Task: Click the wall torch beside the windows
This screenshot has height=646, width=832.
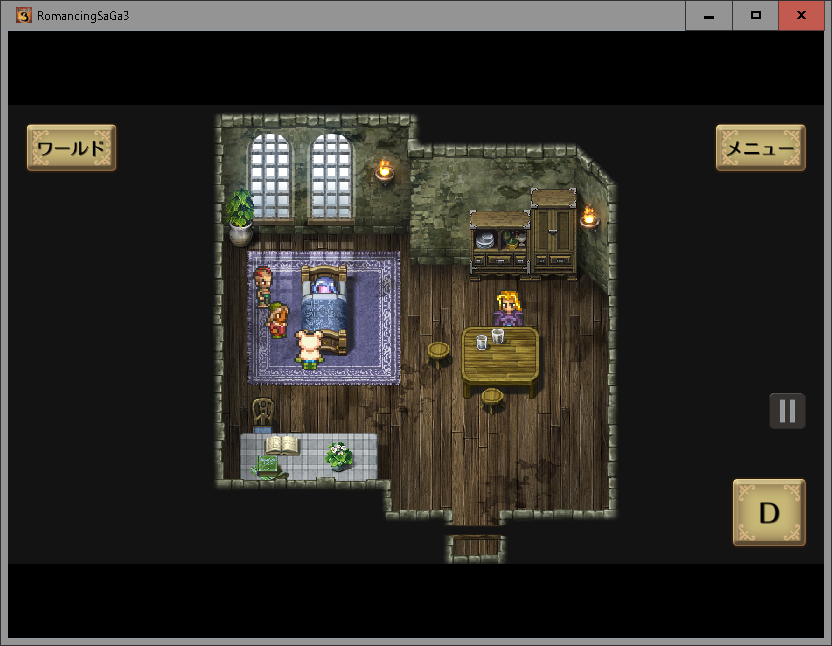Action: pyautogui.click(x=384, y=171)
